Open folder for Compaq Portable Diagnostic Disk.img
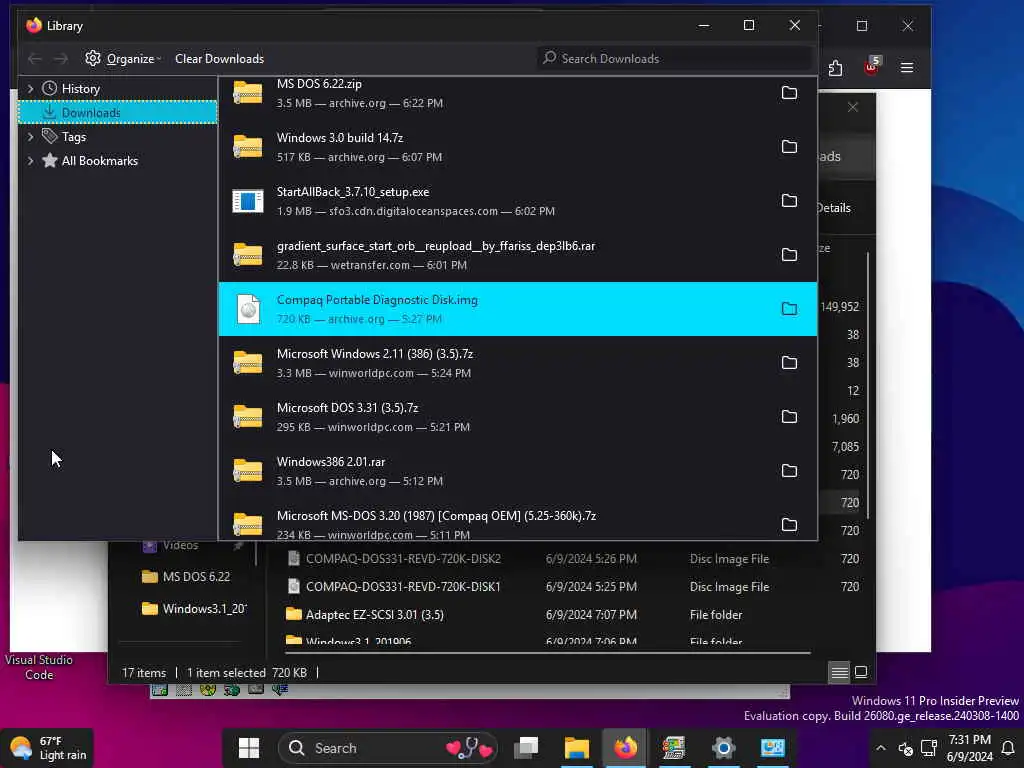Screen dimensions: 1024x768 click(789, 308)
